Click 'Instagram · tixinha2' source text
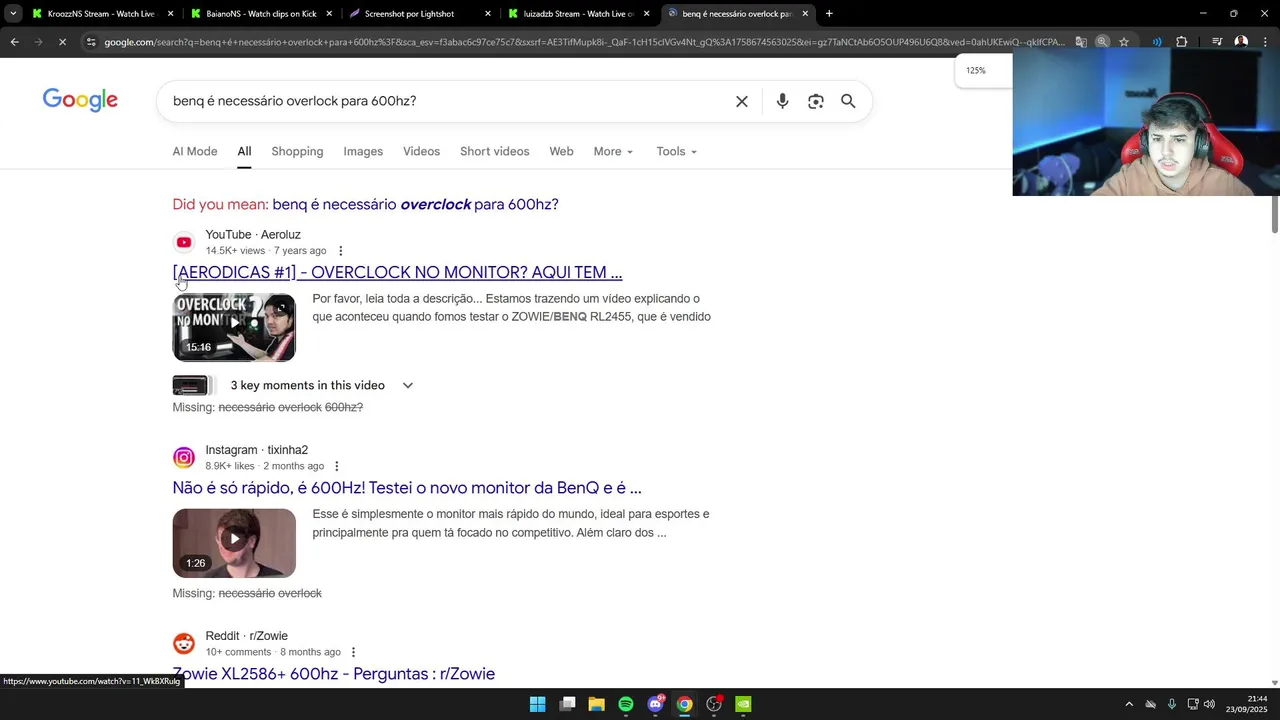 pyautogui.click(x=257, y=450)
